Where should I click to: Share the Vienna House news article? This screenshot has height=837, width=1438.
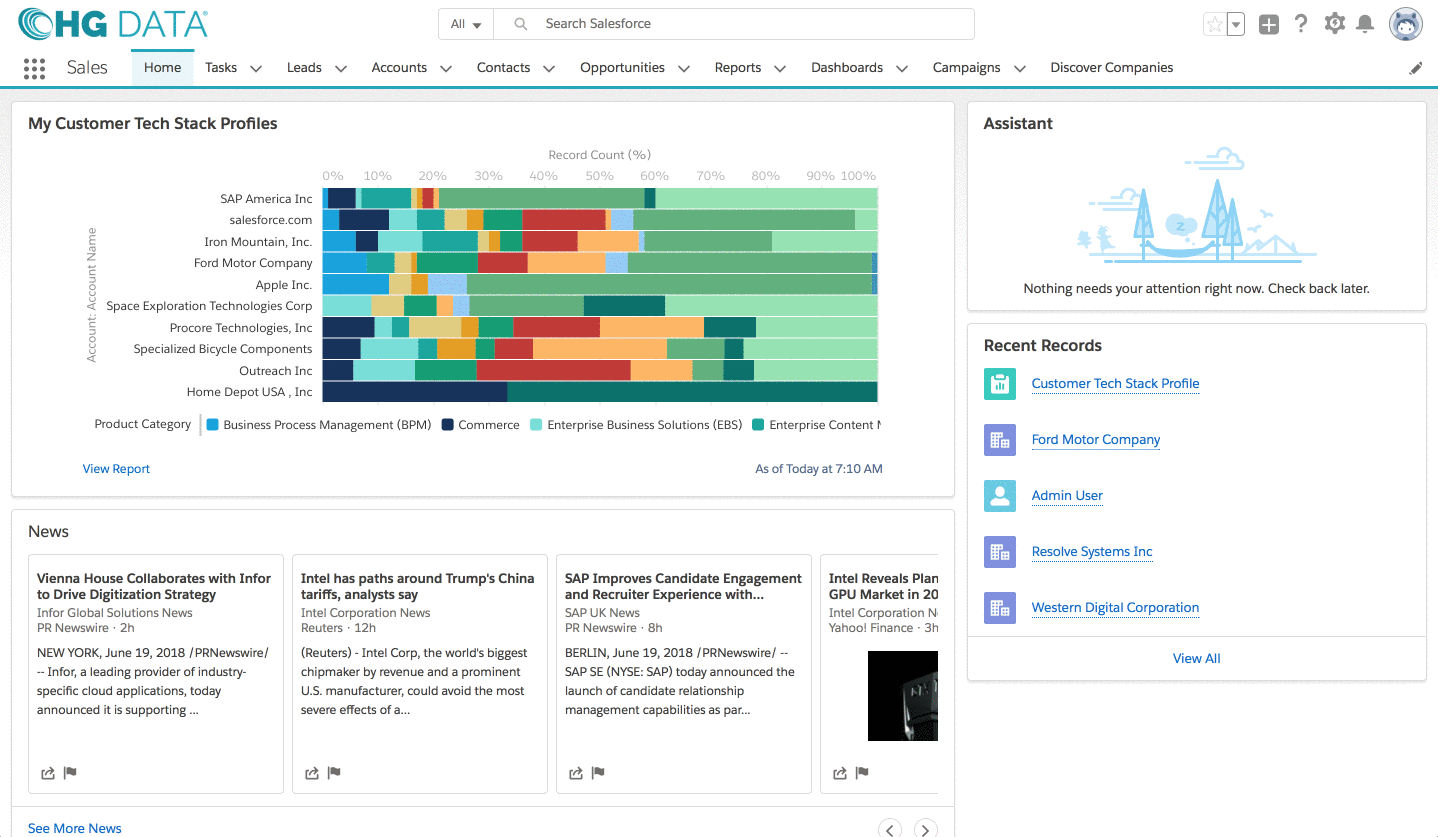tap(48, 773)
